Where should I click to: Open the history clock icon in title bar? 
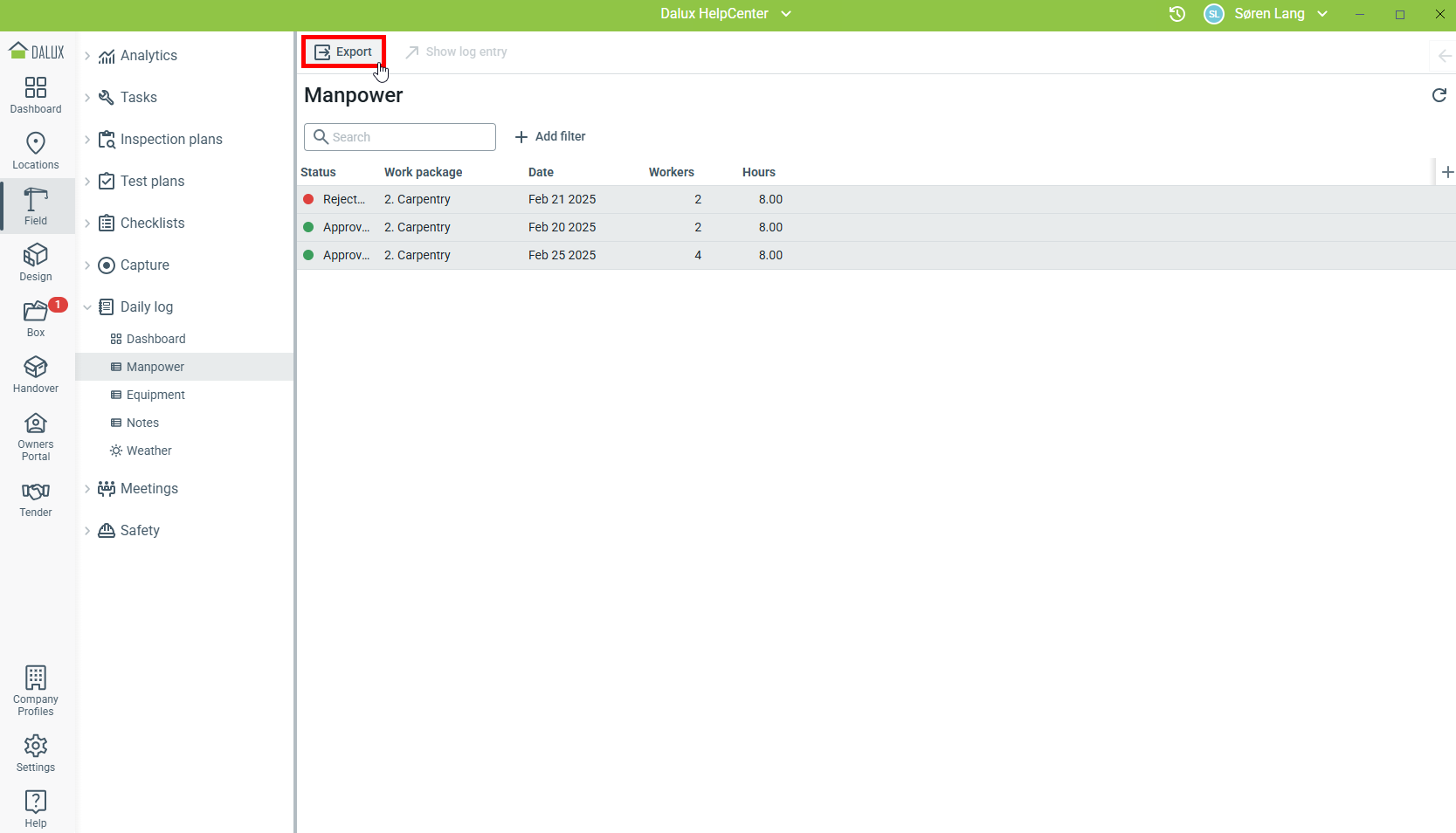[x=1177, y=14]
